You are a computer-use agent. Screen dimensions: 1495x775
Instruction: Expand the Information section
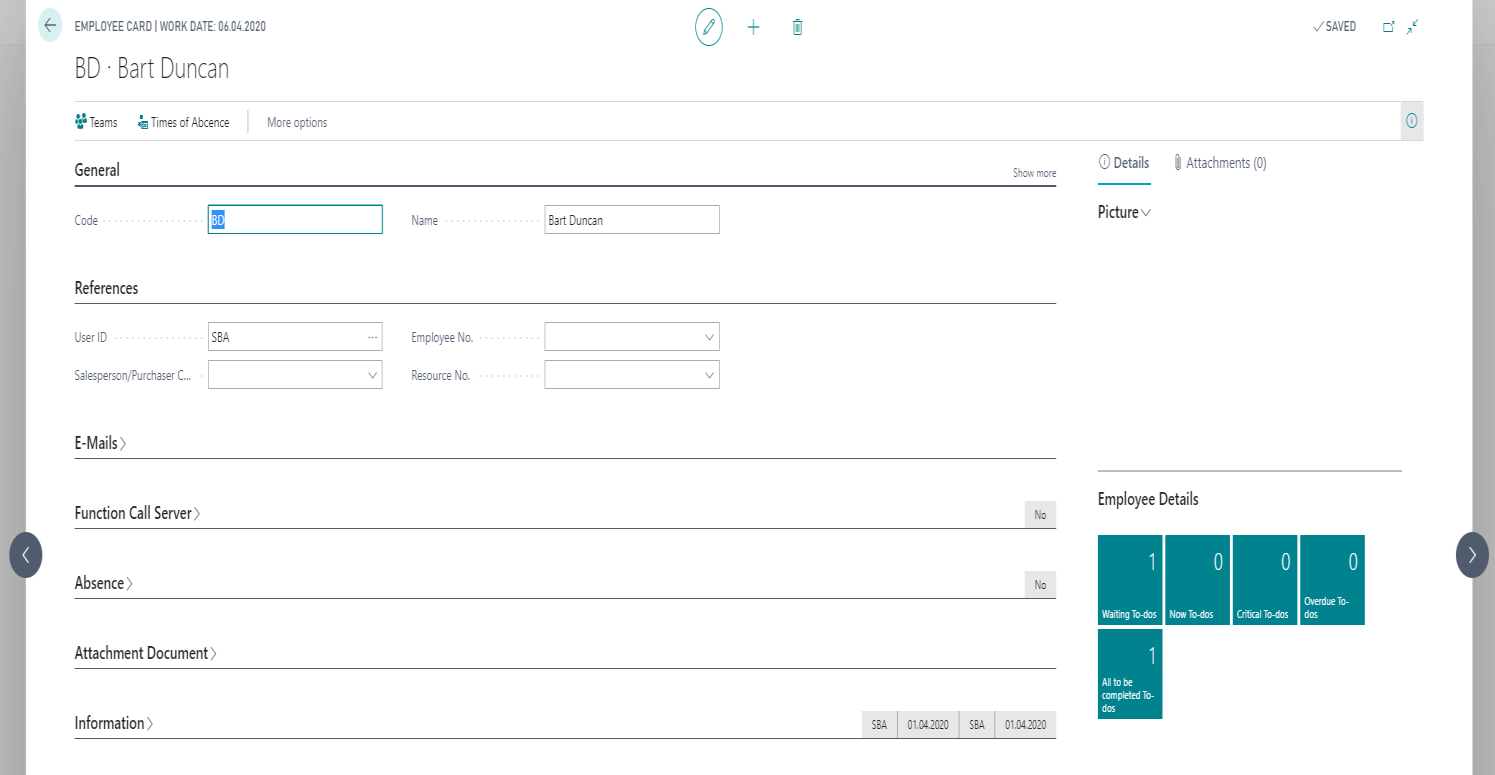[113, 722]
